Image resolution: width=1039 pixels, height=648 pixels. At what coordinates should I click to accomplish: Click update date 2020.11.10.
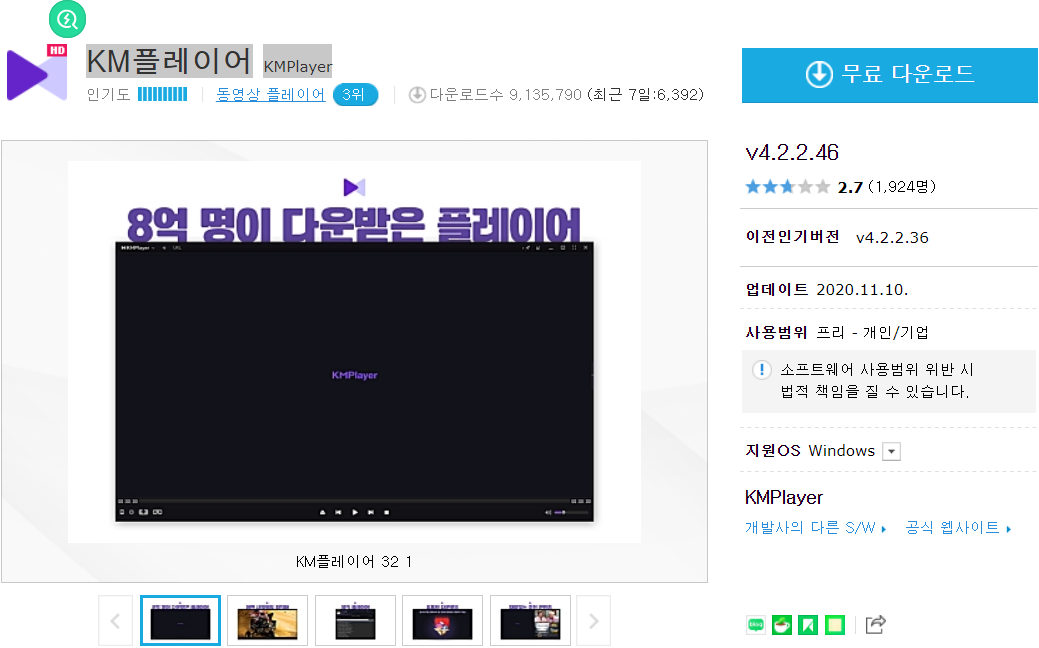click(862, 290)
